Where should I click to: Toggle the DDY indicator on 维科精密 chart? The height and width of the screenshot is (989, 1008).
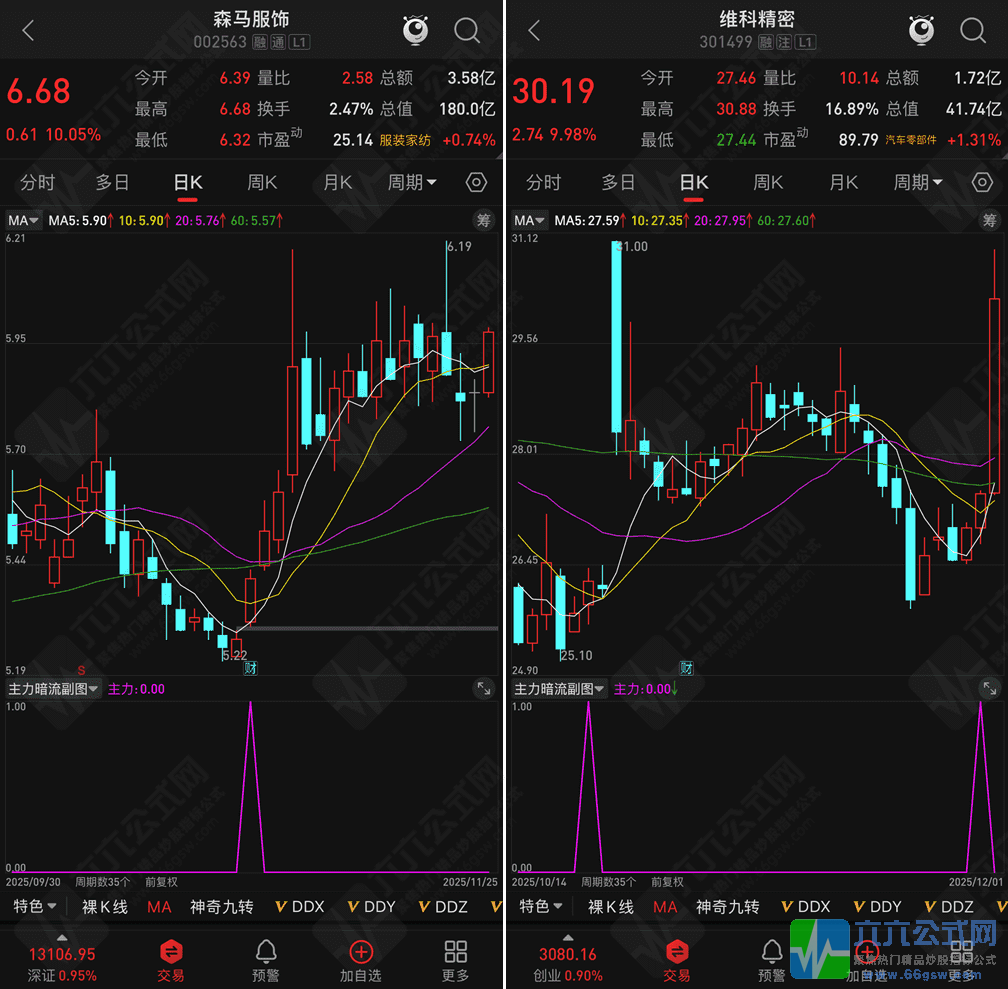[x=878, y=907]
